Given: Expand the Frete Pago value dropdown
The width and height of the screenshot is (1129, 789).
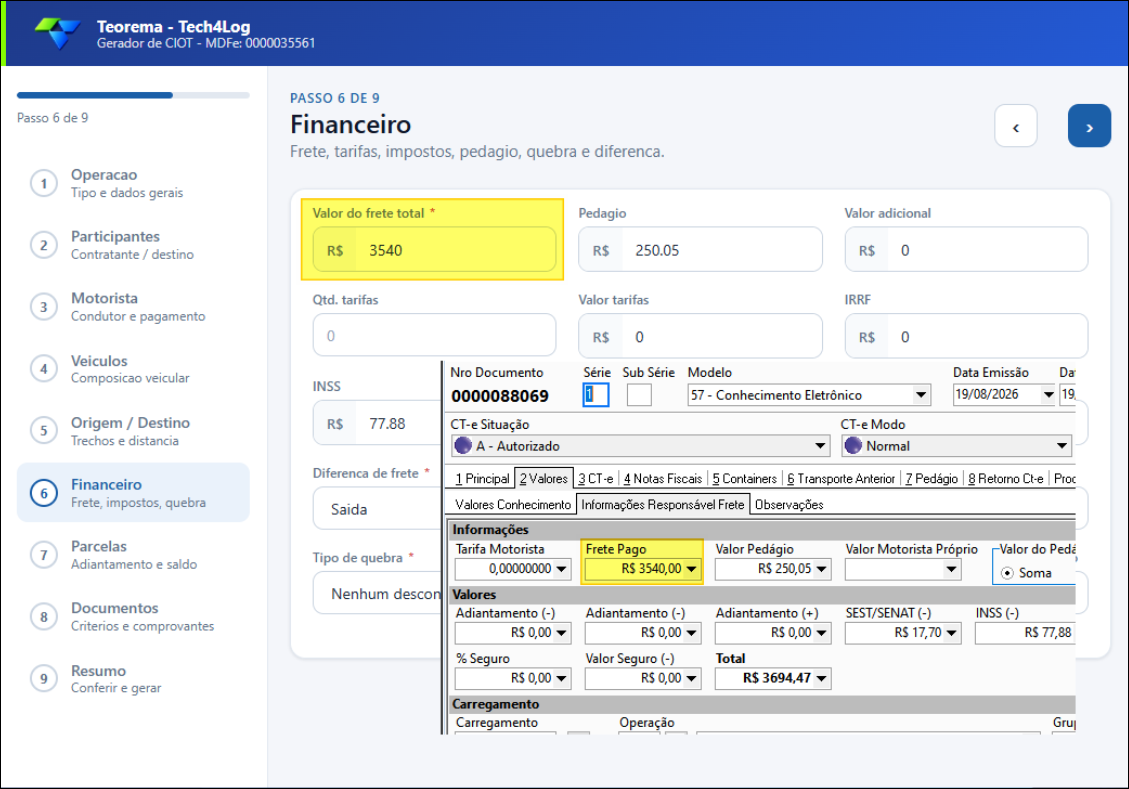Looking at the screenshot, I should pos(691,569).
